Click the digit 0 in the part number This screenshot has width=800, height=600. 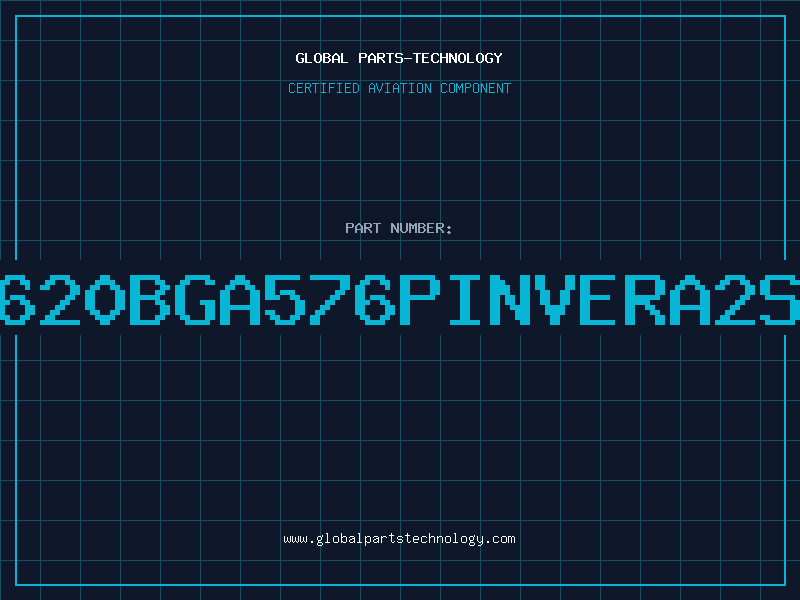click(x=105, y=299)
